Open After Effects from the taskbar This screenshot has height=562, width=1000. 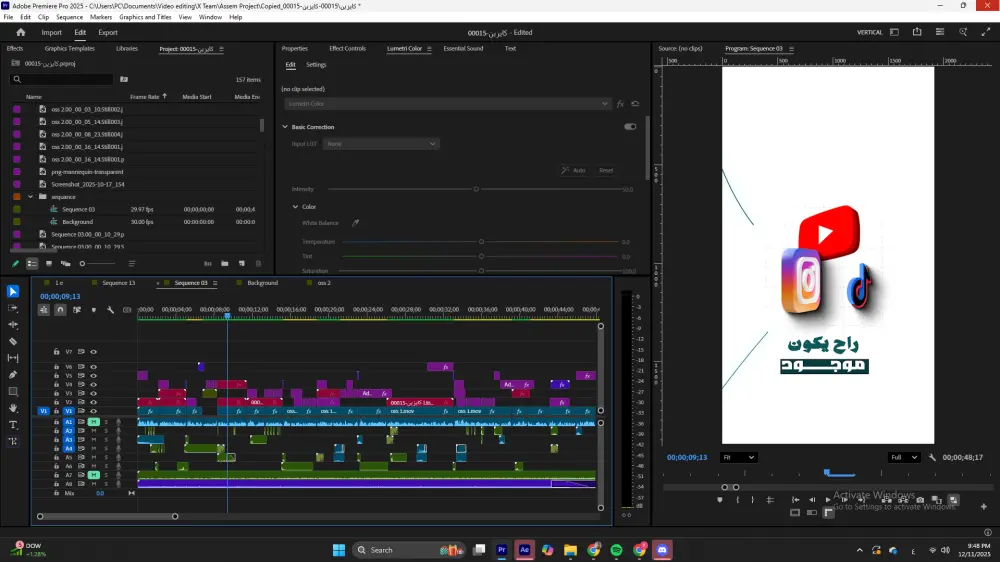[524, 550]
